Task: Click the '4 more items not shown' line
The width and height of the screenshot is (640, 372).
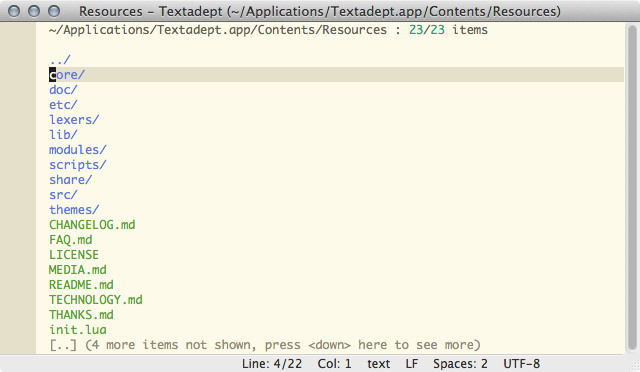Action: [x=265, y=345]
